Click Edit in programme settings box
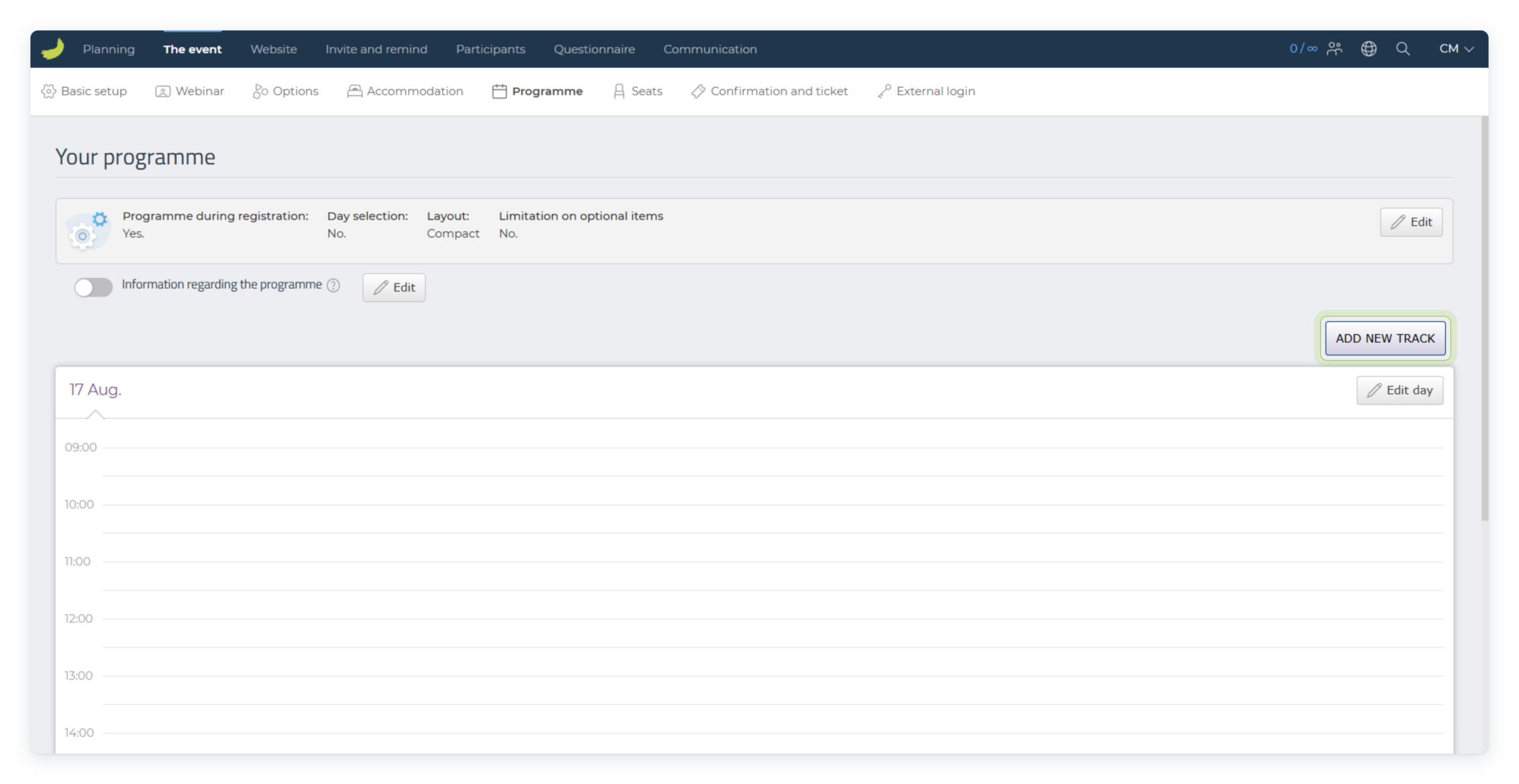 (1410, 222)
